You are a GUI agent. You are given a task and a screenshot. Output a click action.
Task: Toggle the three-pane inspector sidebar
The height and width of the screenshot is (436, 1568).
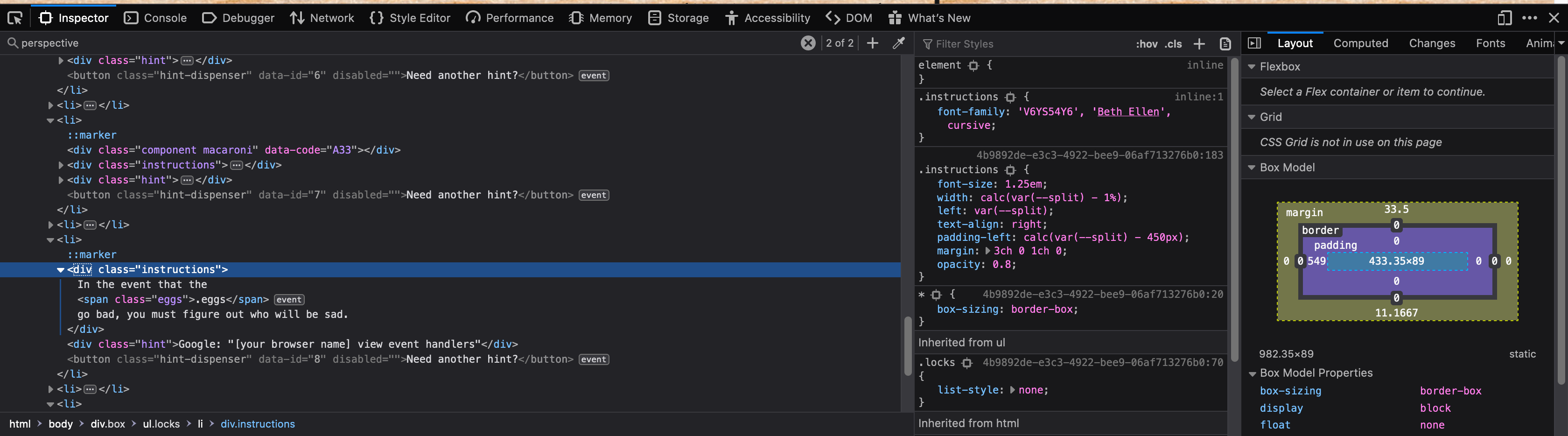(x=1254, y=43)
